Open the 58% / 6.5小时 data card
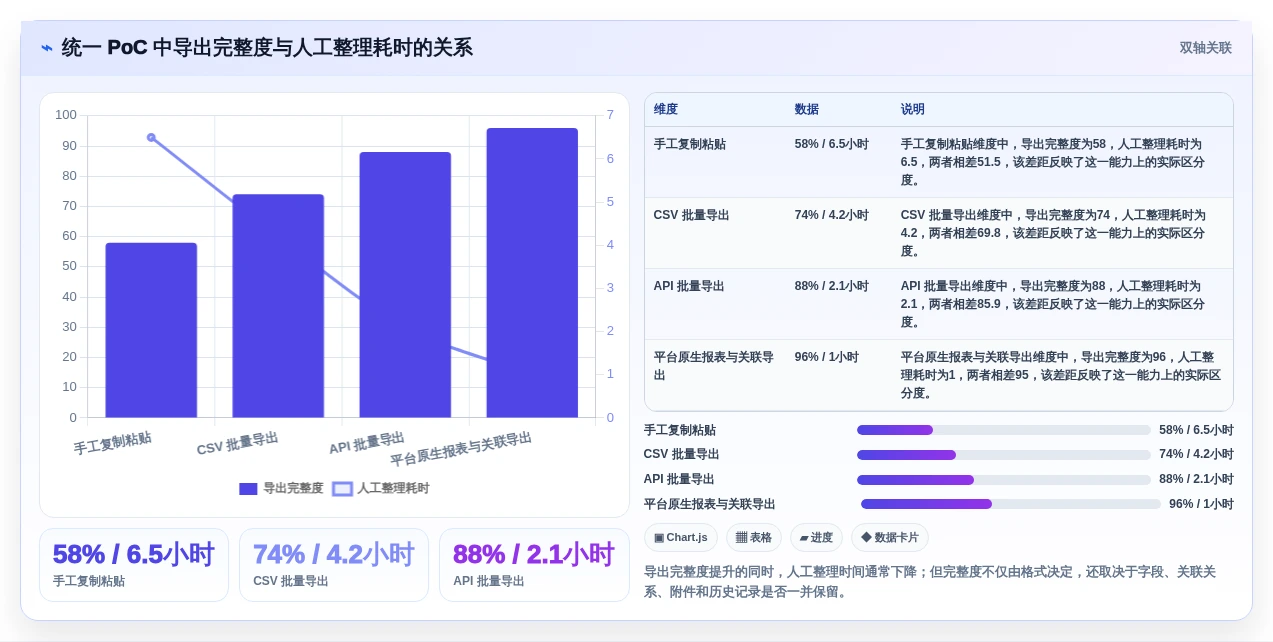This screenshot has width=1273, height=642. coord(134,565)
